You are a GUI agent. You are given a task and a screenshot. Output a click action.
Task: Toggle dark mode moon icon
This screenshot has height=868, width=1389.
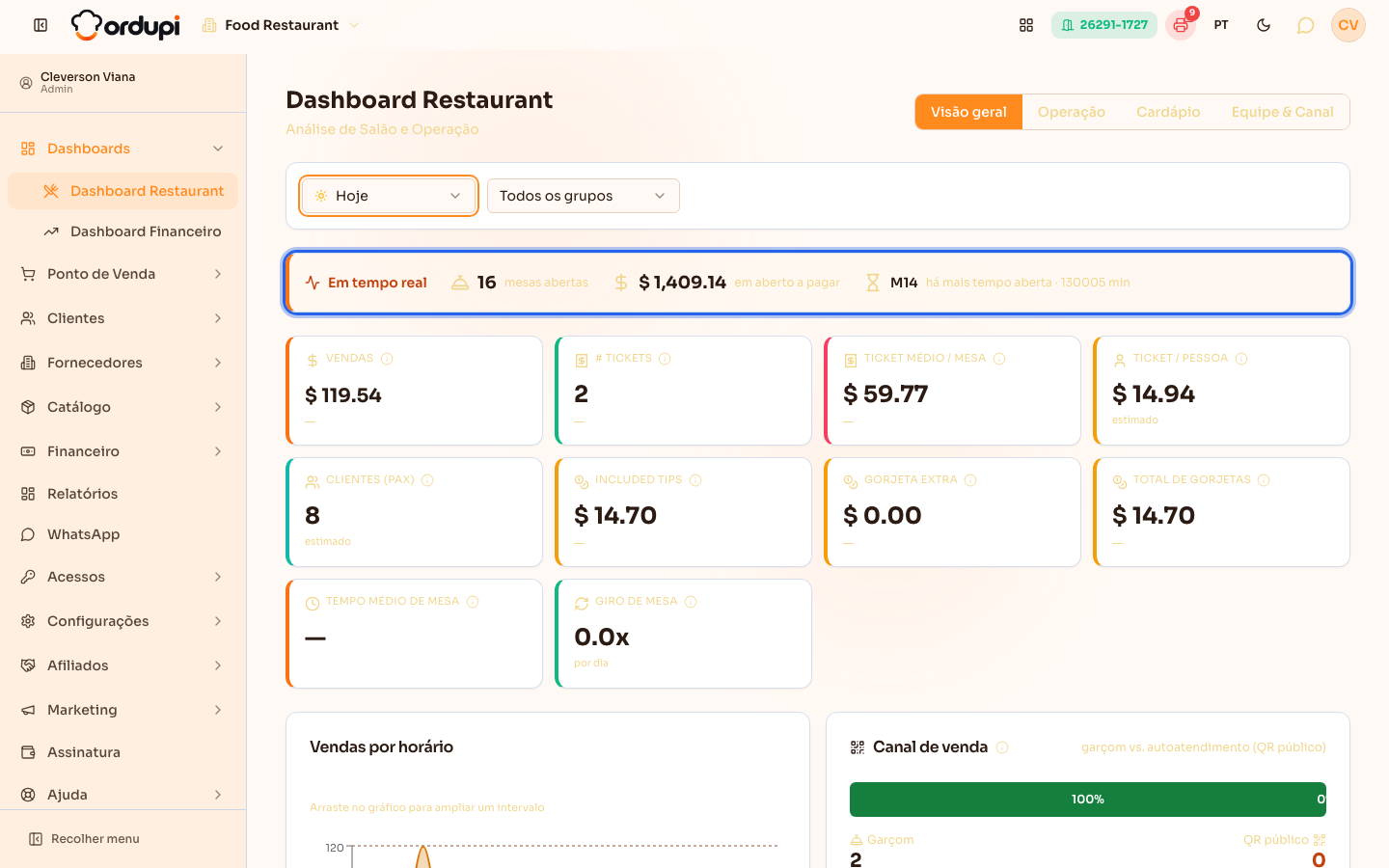point(1264,25)
